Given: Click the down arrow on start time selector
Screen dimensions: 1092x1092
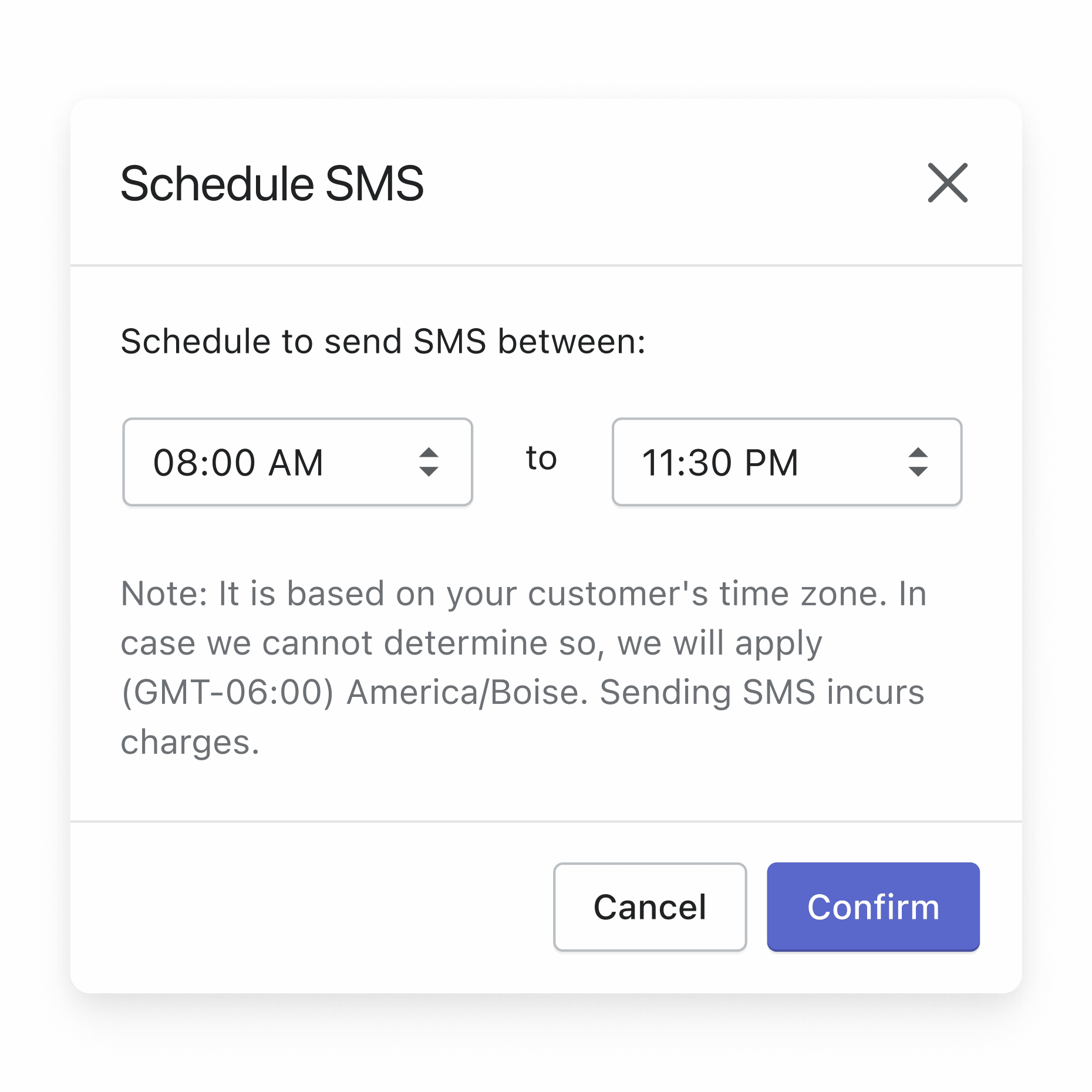Looking at the screenshot, I should pyautogui.click(x=429, y=471).
